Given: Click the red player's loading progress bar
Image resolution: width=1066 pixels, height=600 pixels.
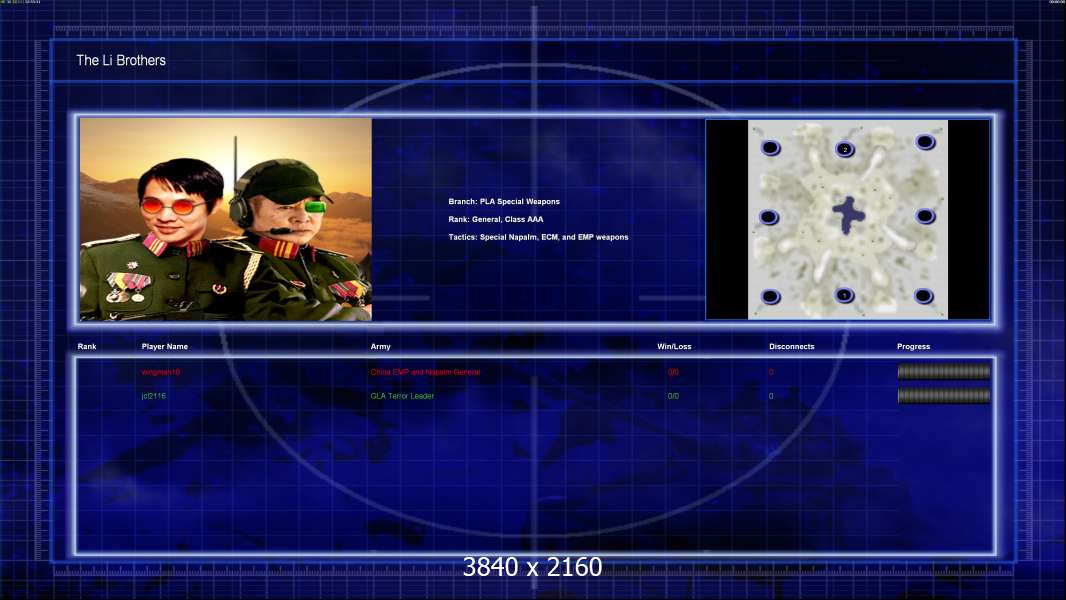Looking at the screenshot, I should click(x=943, y=372).
